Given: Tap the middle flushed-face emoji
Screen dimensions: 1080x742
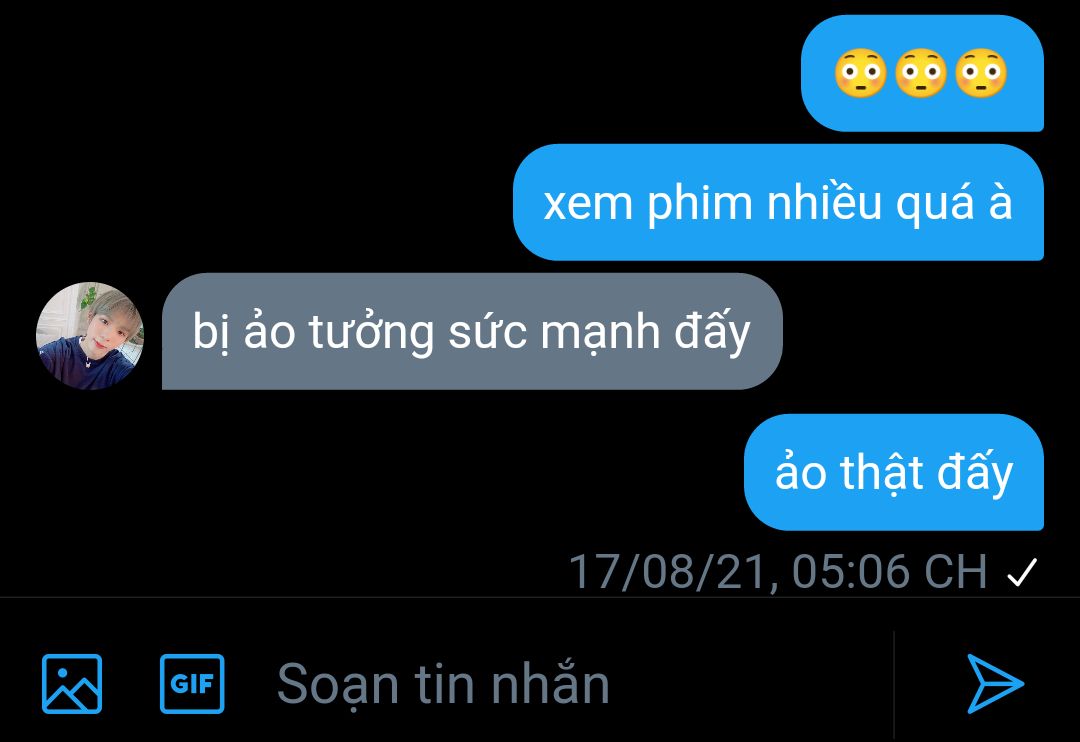Looking at the screenshot, I should (921, 73).
